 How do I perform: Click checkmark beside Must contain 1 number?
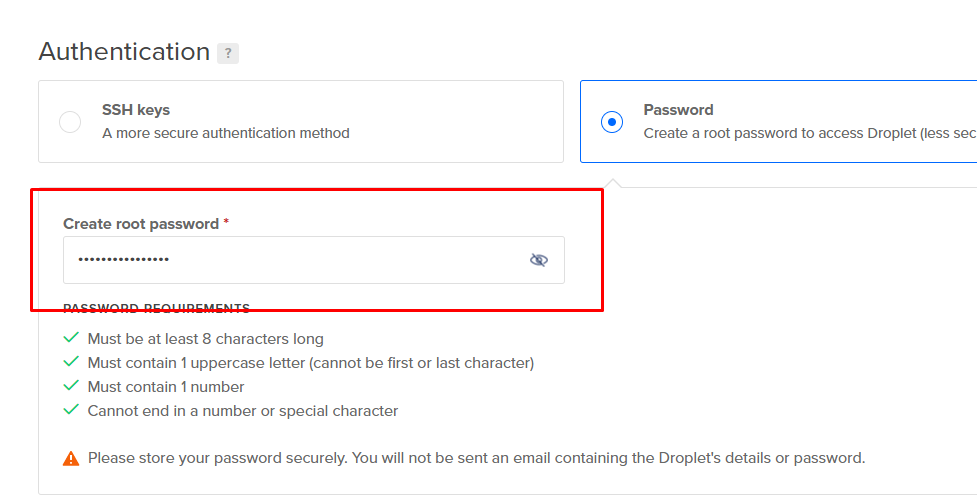[x=71, y=386]
